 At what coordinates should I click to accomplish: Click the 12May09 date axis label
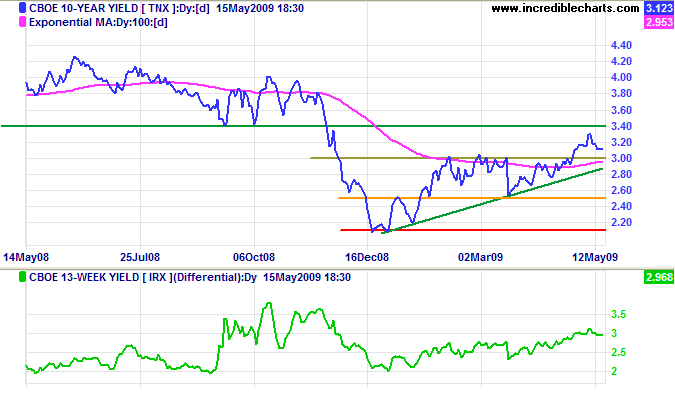[595, 257]
